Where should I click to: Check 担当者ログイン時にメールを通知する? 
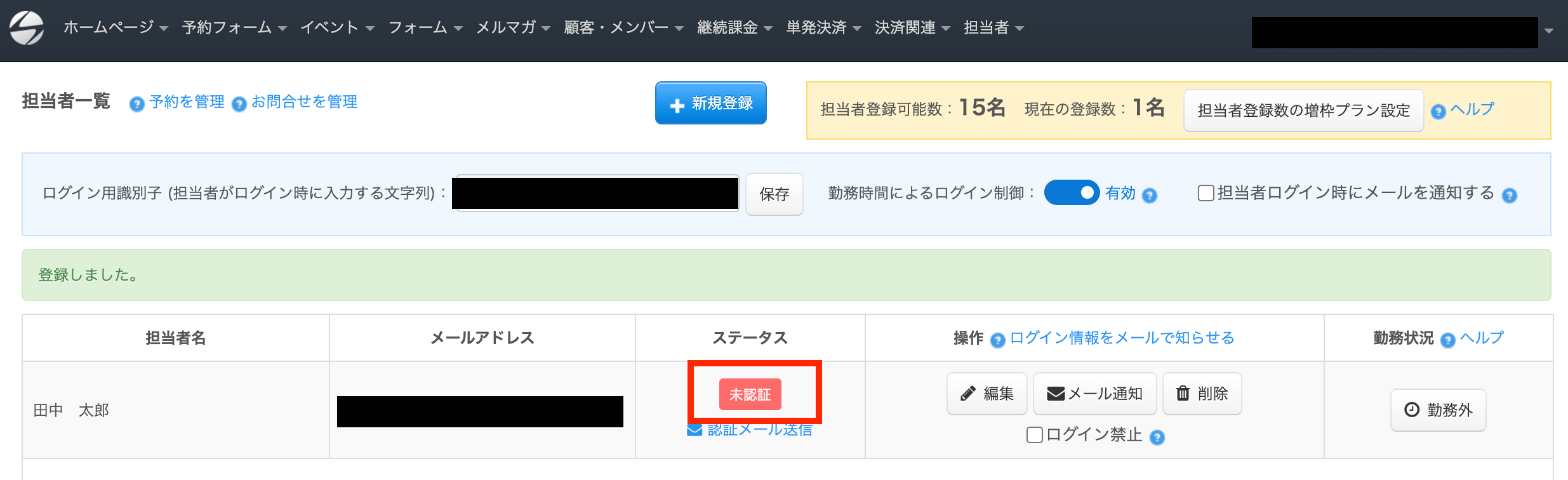coord(1205,193)
